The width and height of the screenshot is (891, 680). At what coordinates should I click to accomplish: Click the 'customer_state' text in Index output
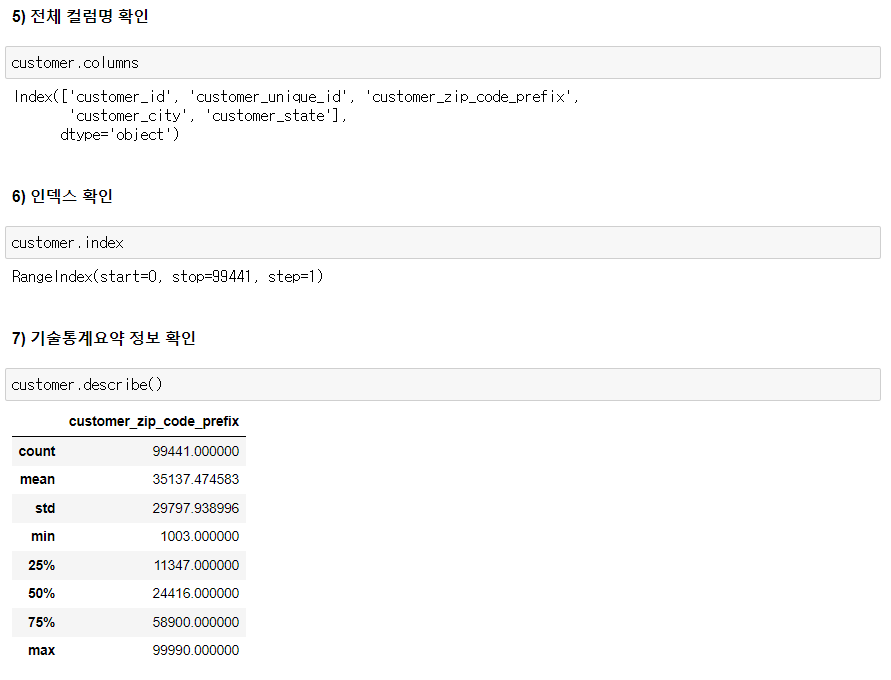click(x=270, y=116)
